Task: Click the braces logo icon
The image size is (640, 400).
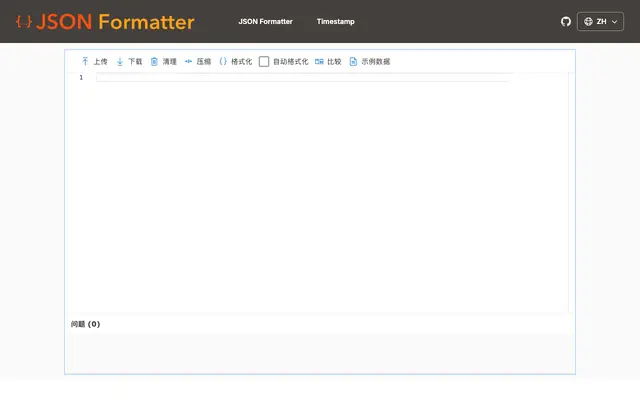Action: [x=24, y=22]
